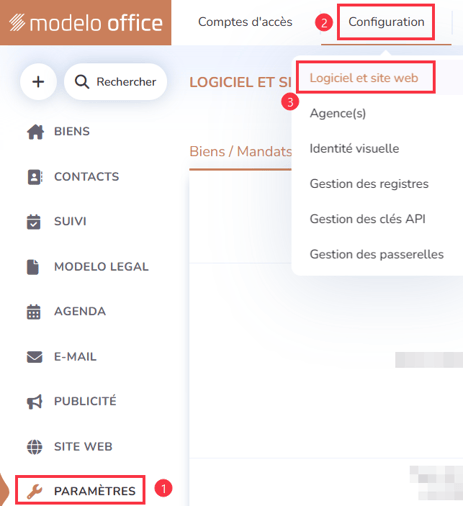Image resolution: width=463 pixels, height=506 pixels.
Task: Select Gestion des passerelles entry
Action: [x=377, y=254]
